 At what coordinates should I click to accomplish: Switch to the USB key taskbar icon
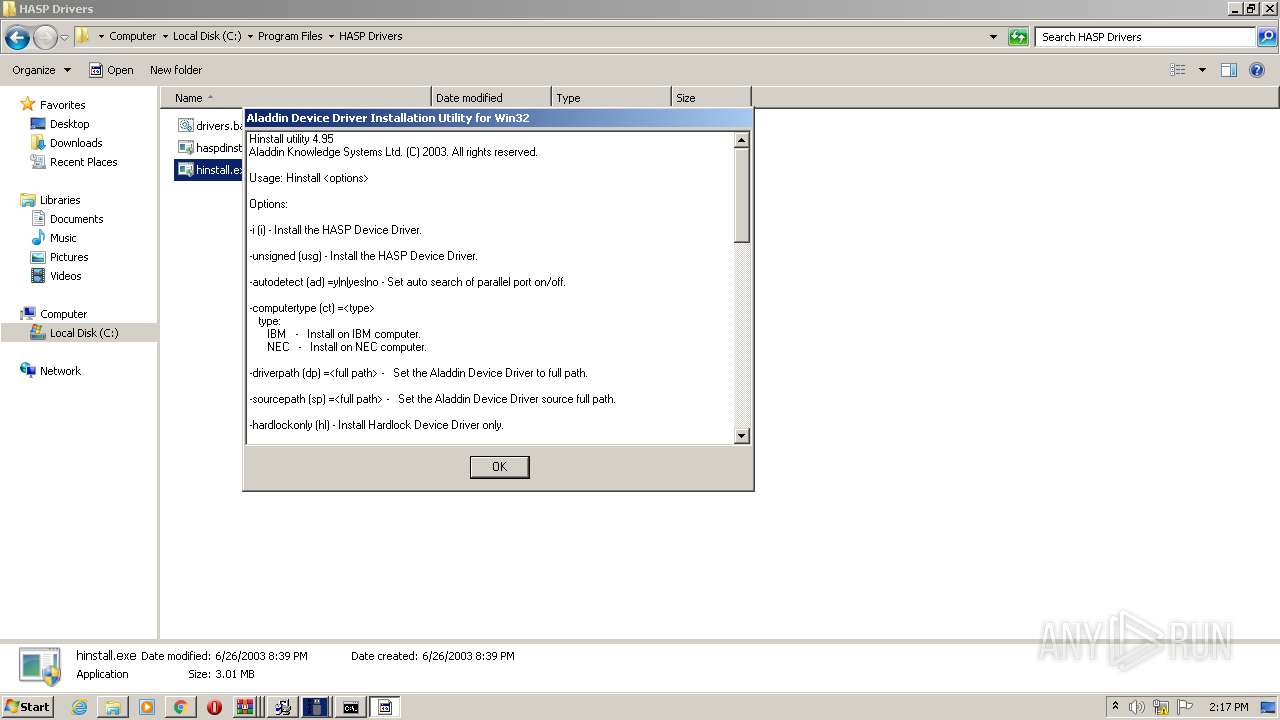(315, 707)
